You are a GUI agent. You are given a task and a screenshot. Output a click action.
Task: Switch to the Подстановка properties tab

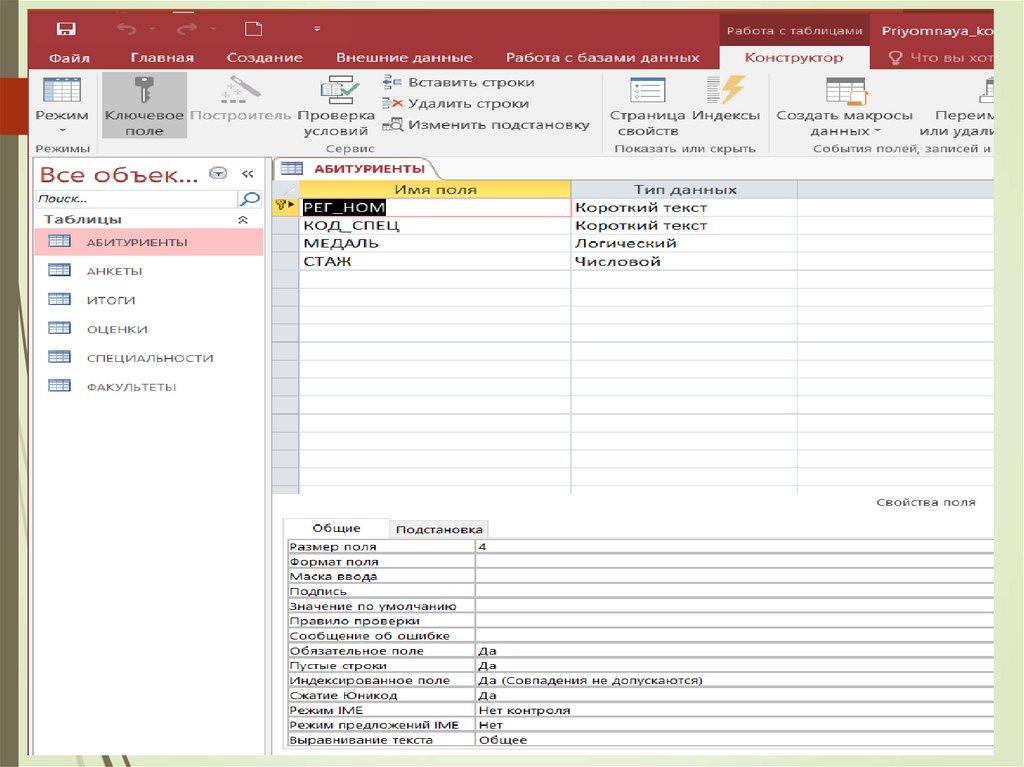[439, 529]
